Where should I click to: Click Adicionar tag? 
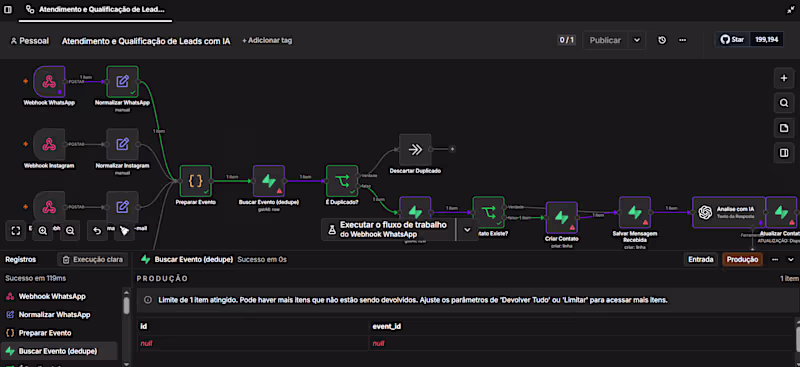pos(267,40)
